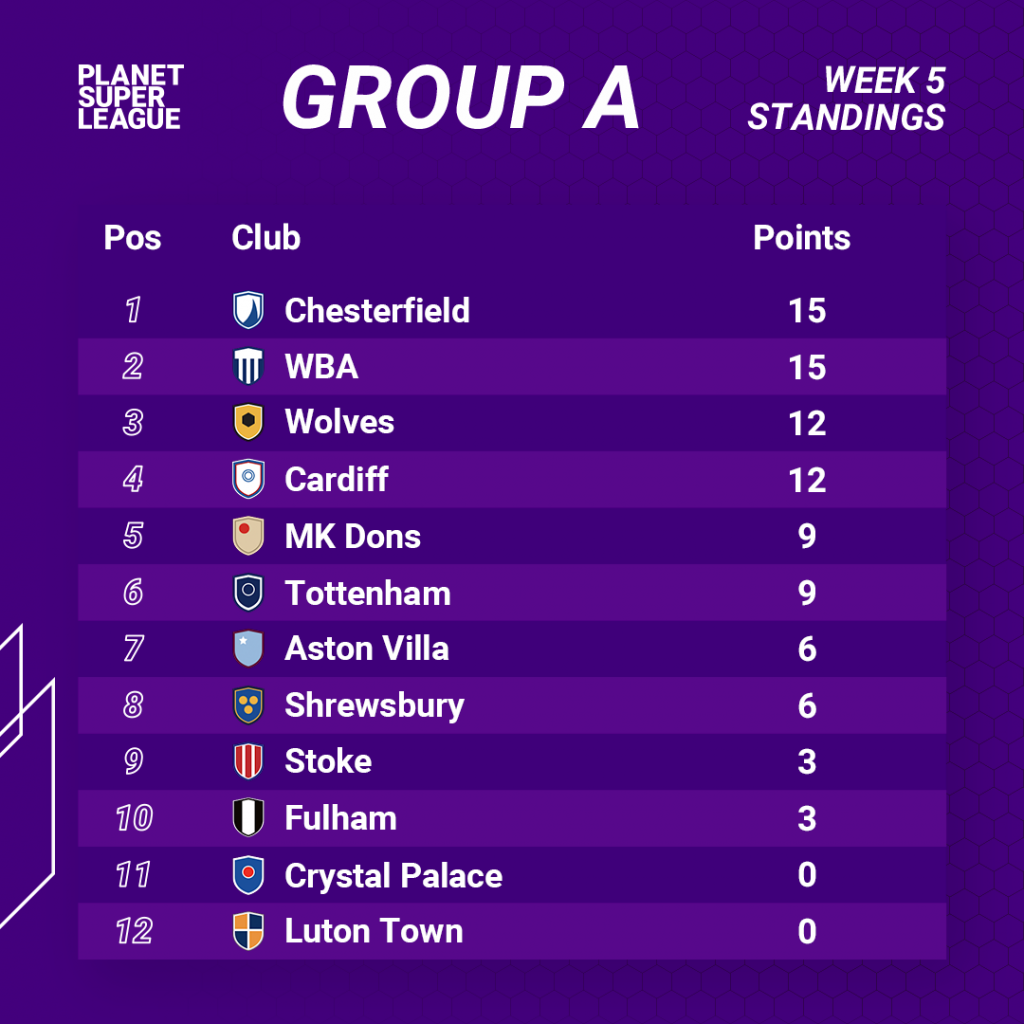Click the Club column header

point(266,237)
